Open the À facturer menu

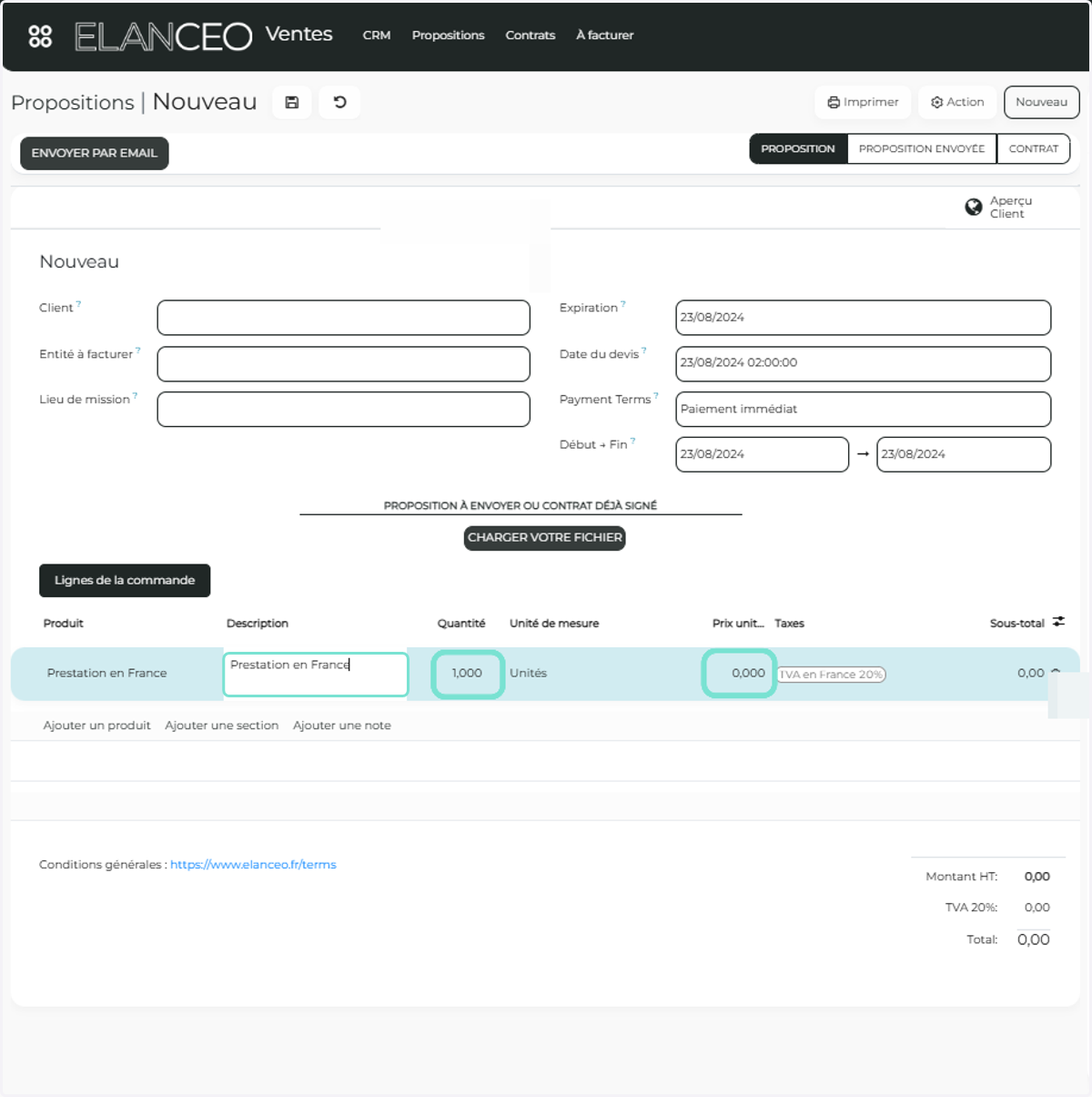click(x=605, y=36)
